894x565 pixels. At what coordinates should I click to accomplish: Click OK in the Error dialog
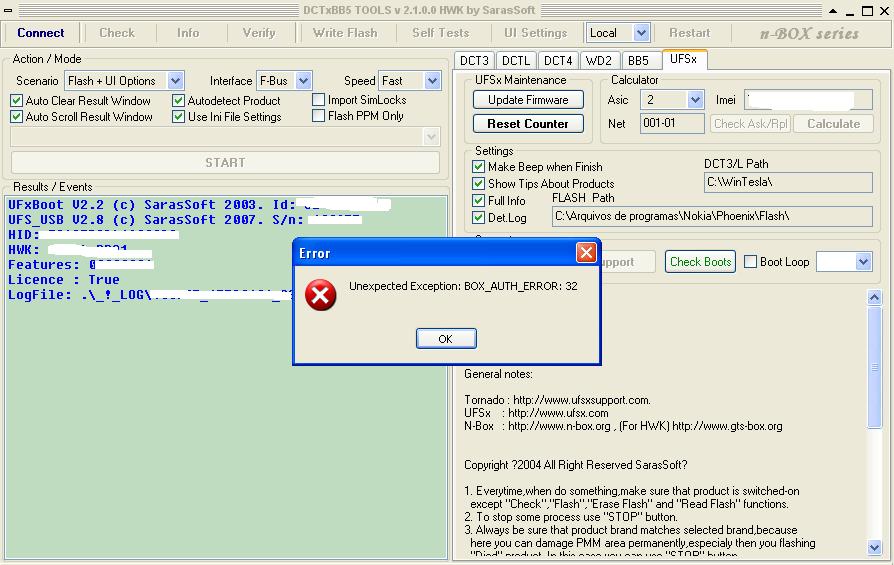[x=446, y=339]
